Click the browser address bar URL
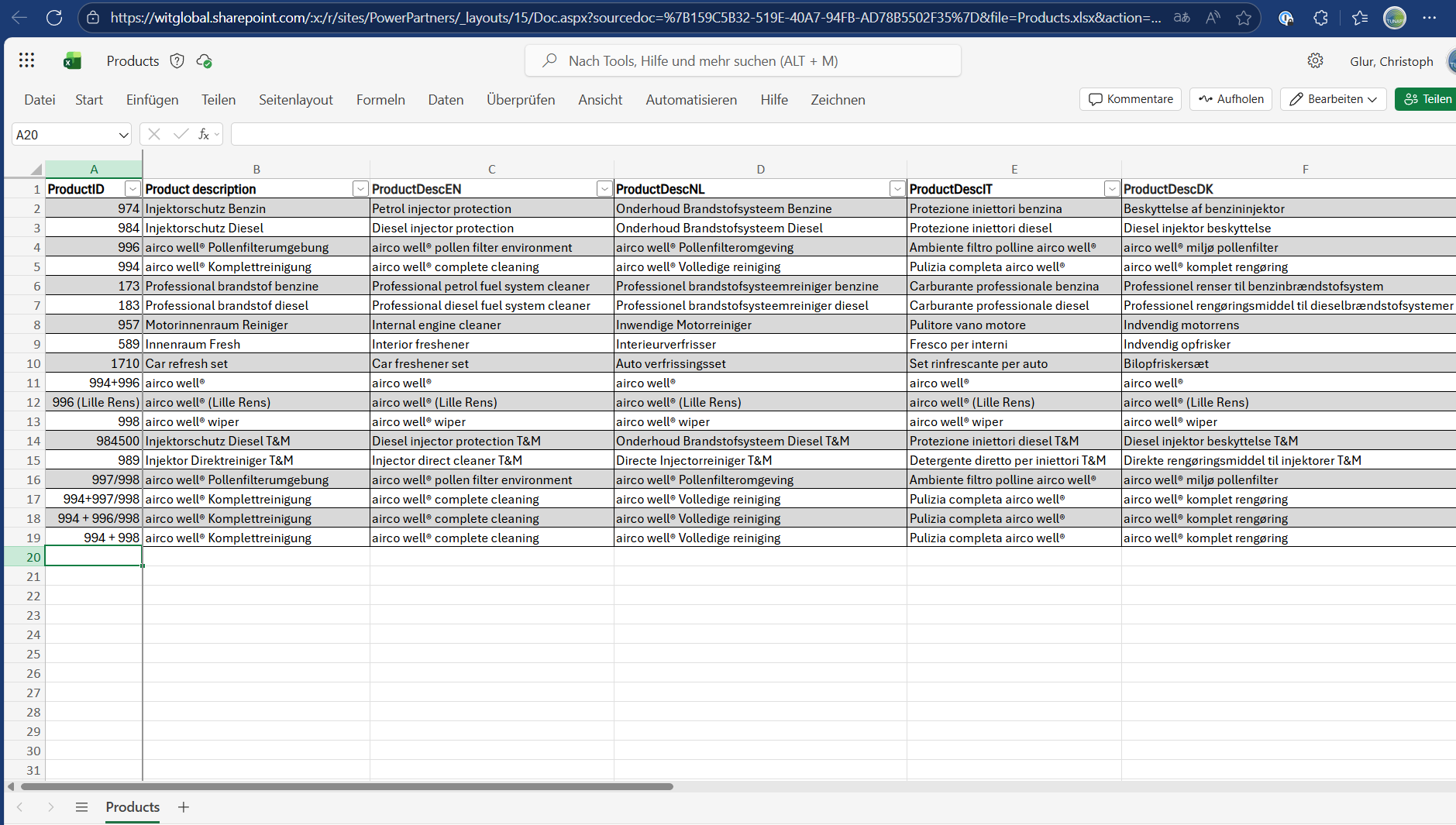This screenshot has height=825, width=1456. pos(635,17)
